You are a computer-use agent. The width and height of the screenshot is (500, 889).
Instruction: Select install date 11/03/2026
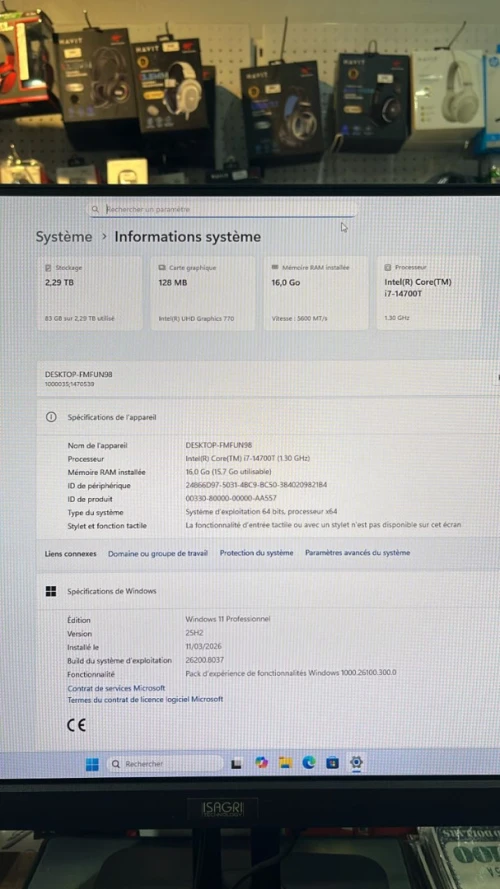[203, 646]
